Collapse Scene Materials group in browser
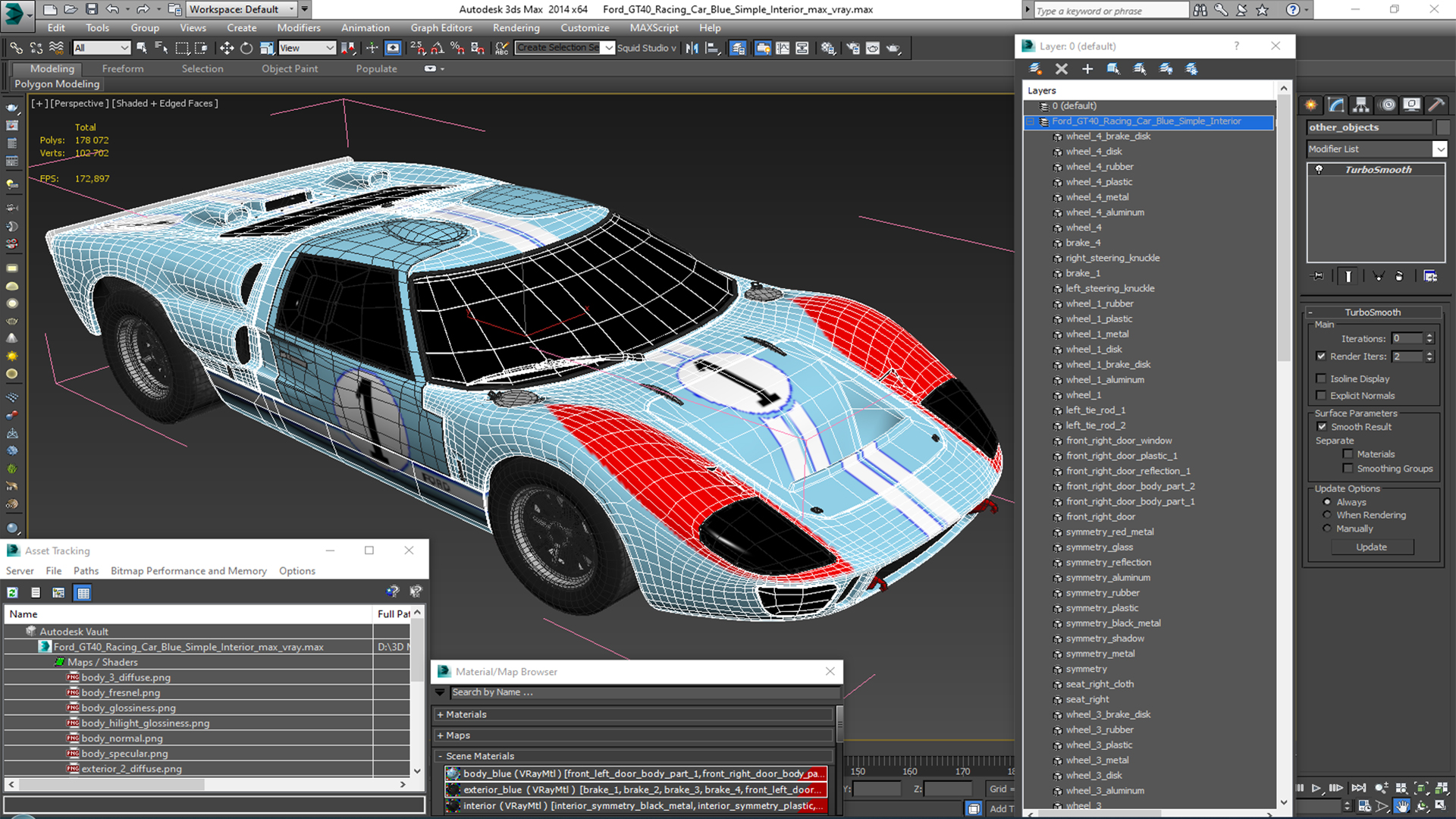Screen dimensions: 1456x819 (440, 756)
